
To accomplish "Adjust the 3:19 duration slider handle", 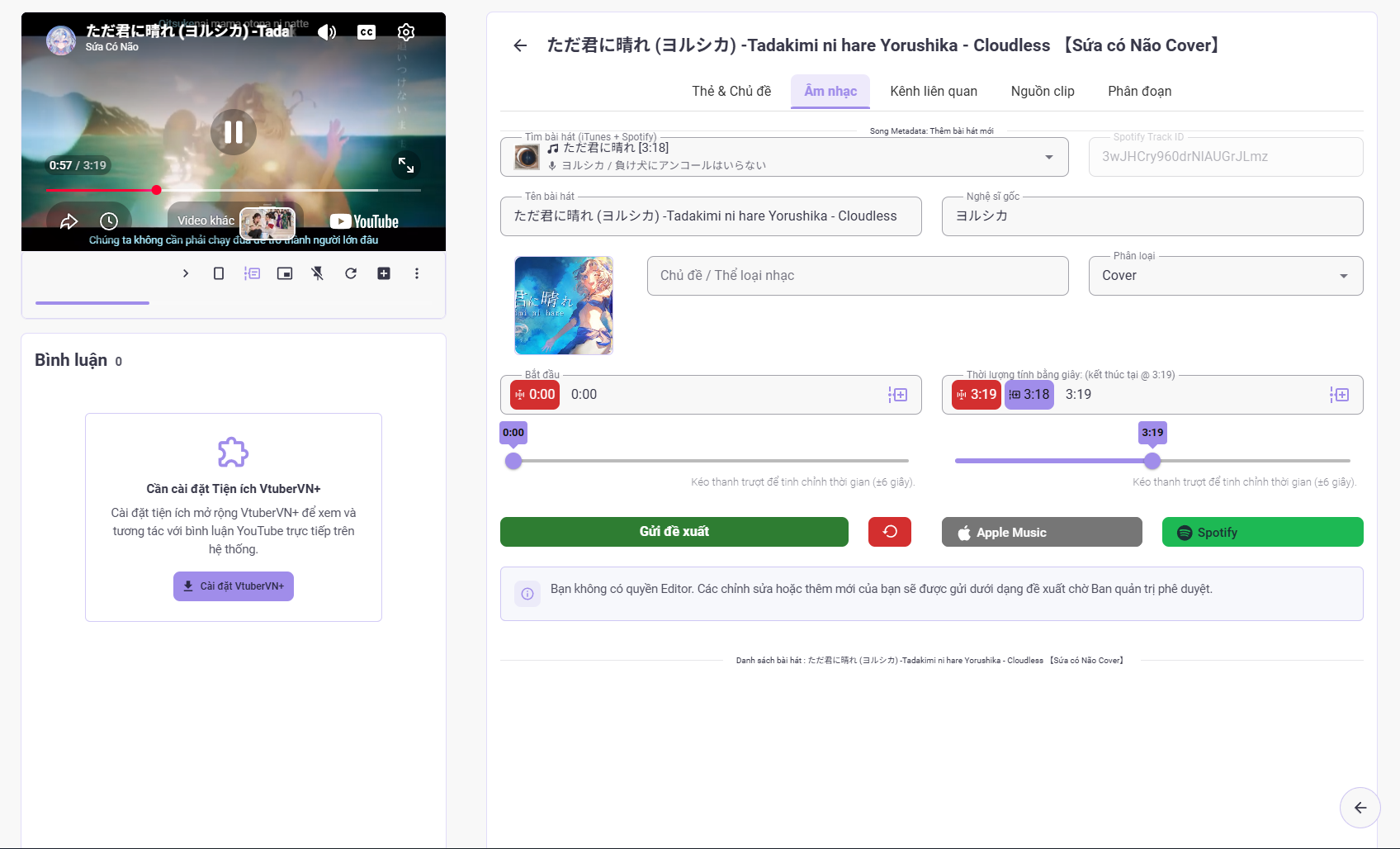I will (x=1152, y=461).
